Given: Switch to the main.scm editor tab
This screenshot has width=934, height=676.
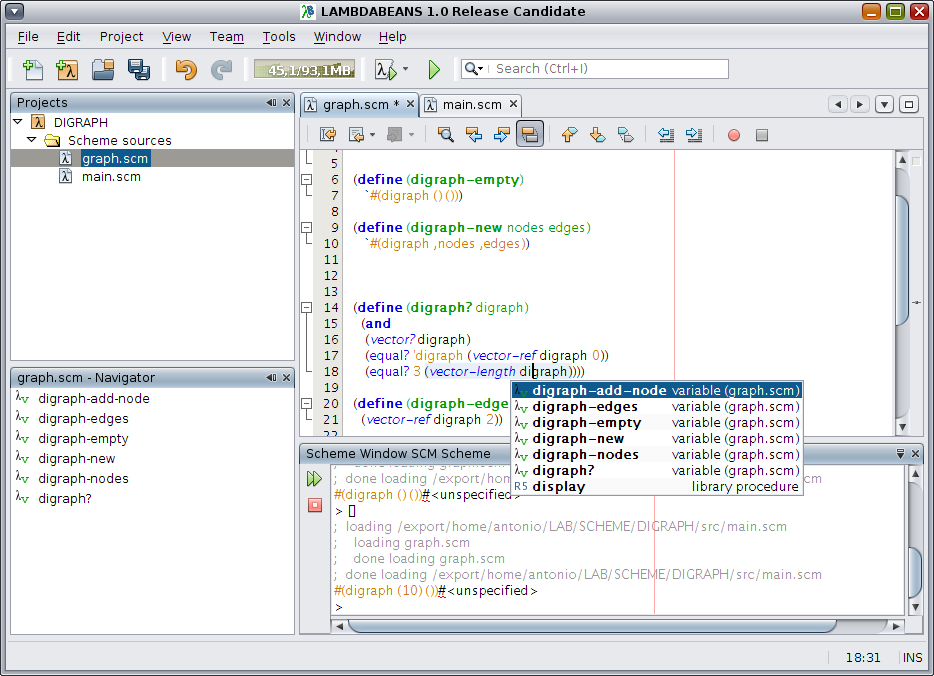Looking at the screenshot, I should pyautogui.click(x=472, y=105).
